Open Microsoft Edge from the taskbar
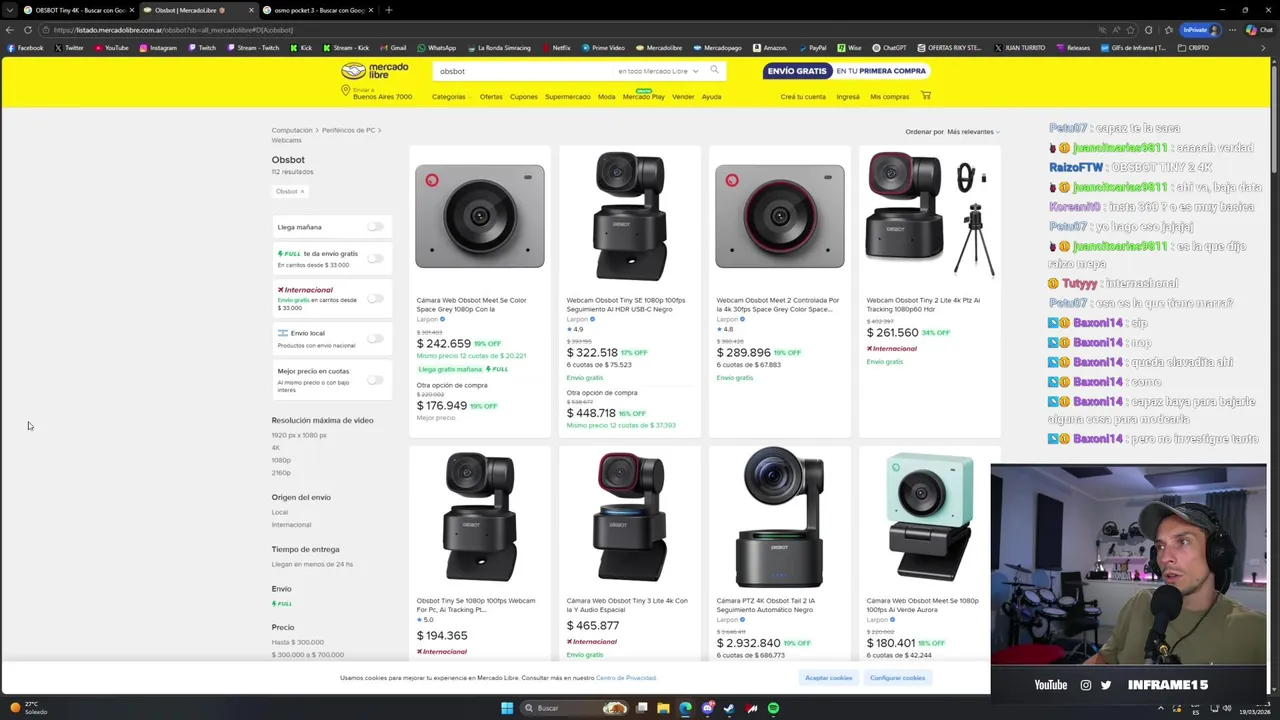 [x=685, y=708]
